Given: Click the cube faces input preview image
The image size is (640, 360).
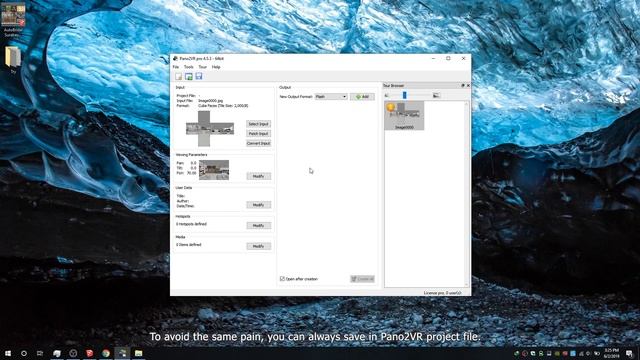Looking at the screenshot, I should tap(210, 129).
